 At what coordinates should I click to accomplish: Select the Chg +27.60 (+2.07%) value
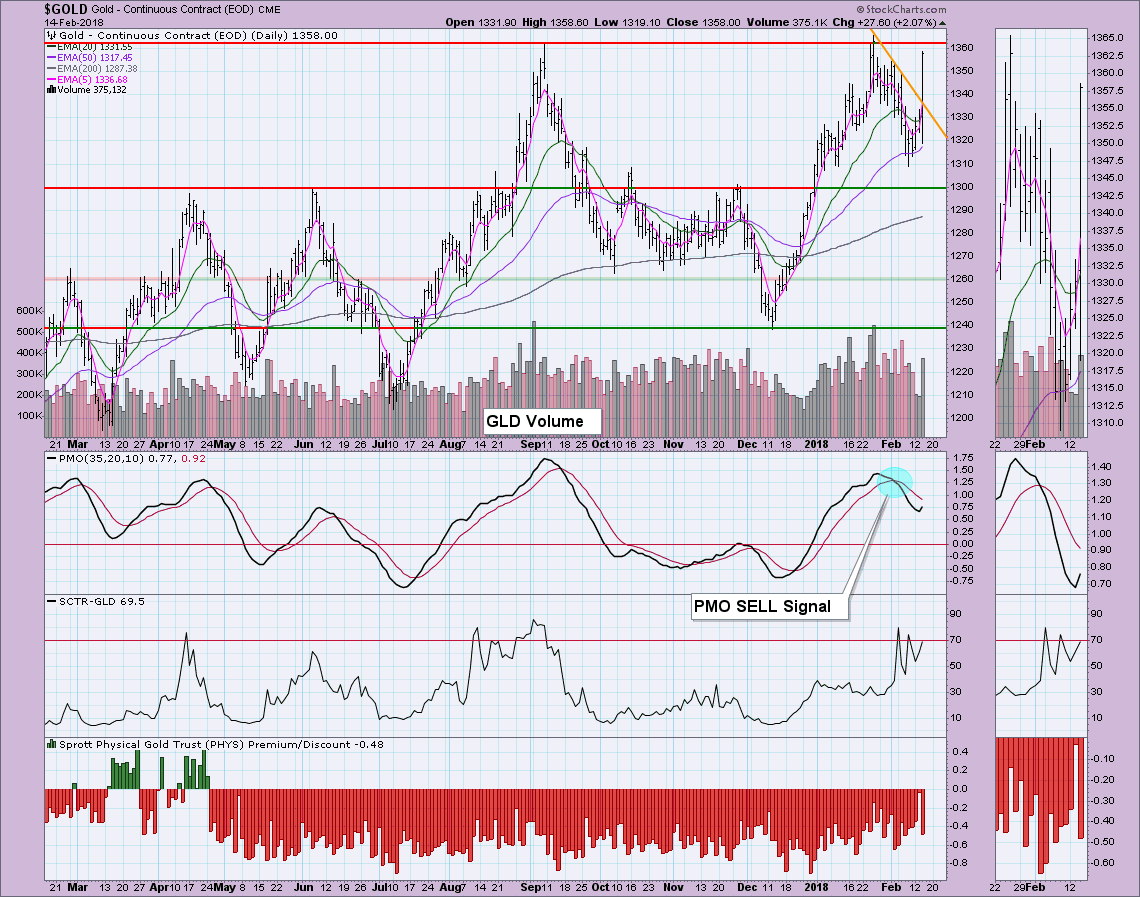(x=884, y=23)
